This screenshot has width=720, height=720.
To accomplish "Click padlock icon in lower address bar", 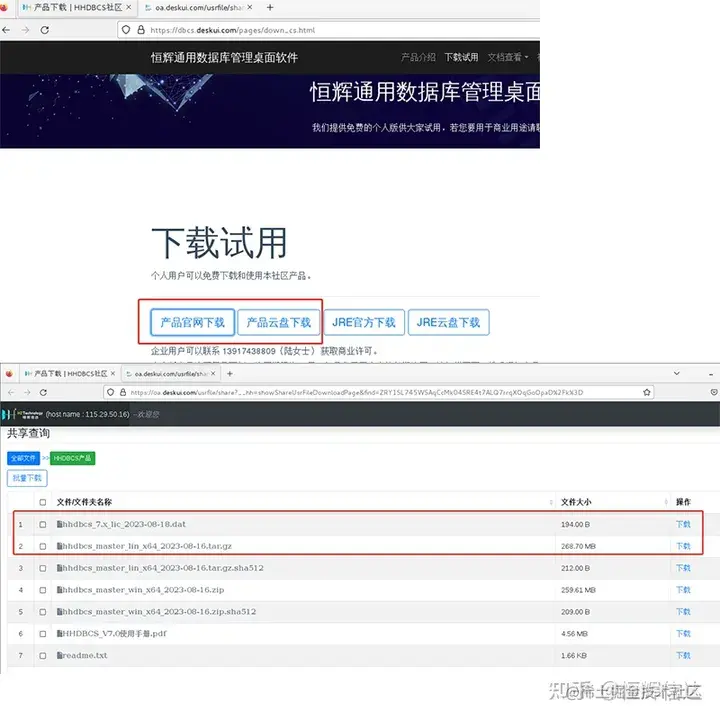I will pyautogui.click(x=123, y=393).
